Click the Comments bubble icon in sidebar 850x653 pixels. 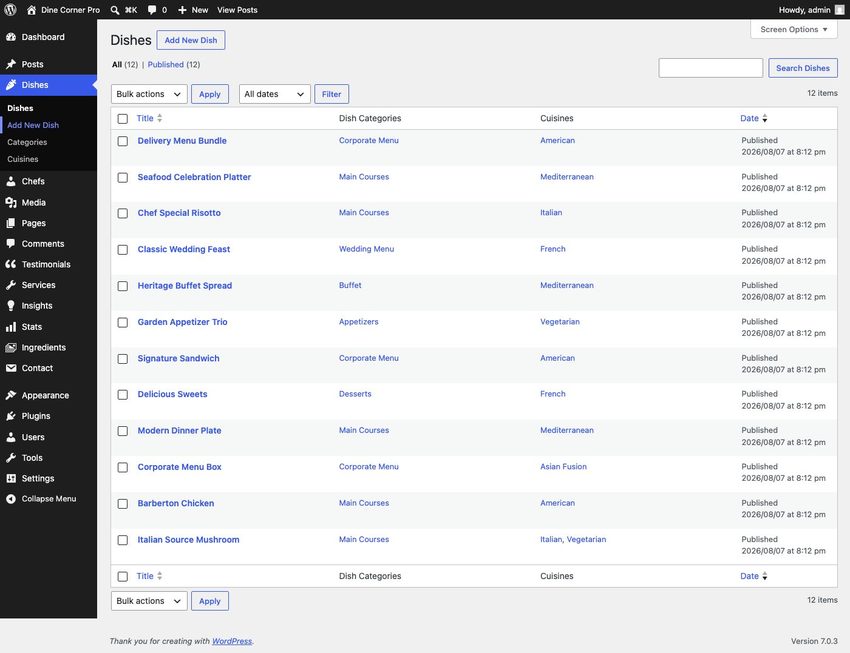tap(11, 243)
